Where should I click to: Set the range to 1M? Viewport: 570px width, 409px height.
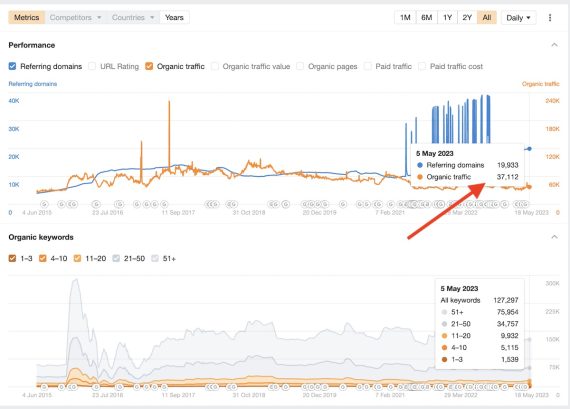[405, 17]
